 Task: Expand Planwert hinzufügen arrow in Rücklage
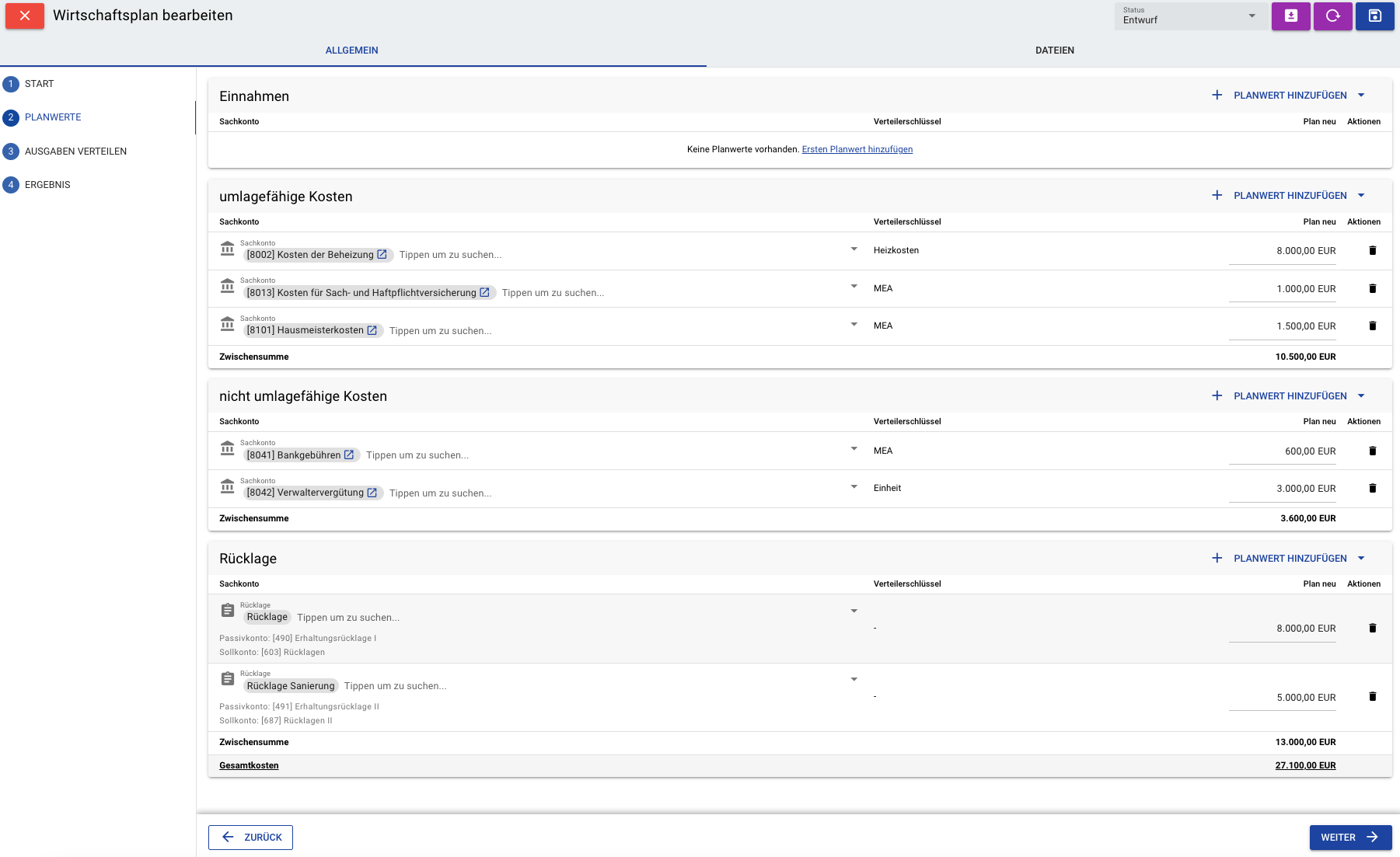[x=1361, y=559]
